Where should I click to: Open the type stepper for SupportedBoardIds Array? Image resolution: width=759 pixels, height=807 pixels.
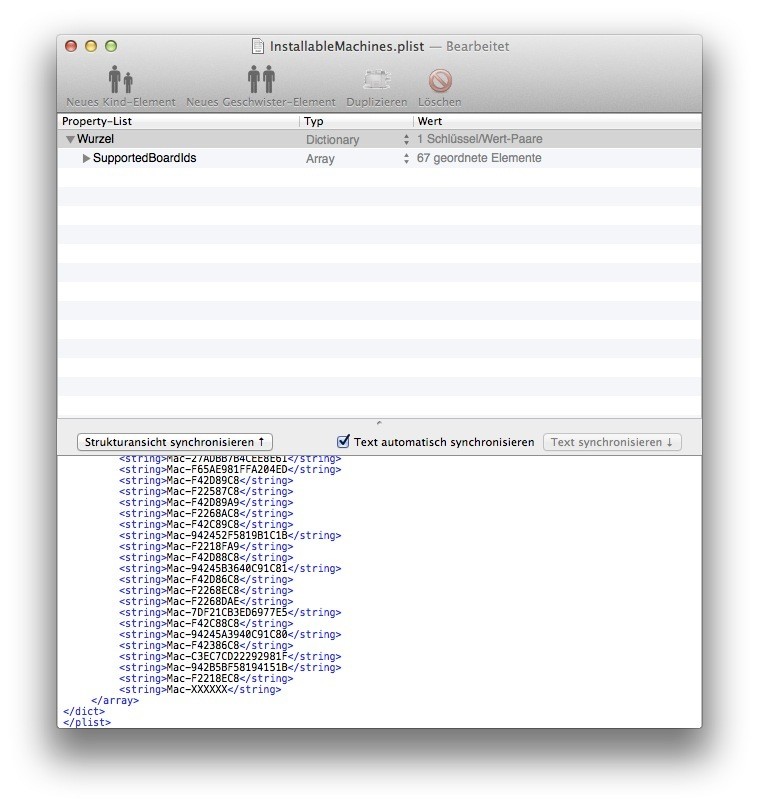tap(407, 159)
